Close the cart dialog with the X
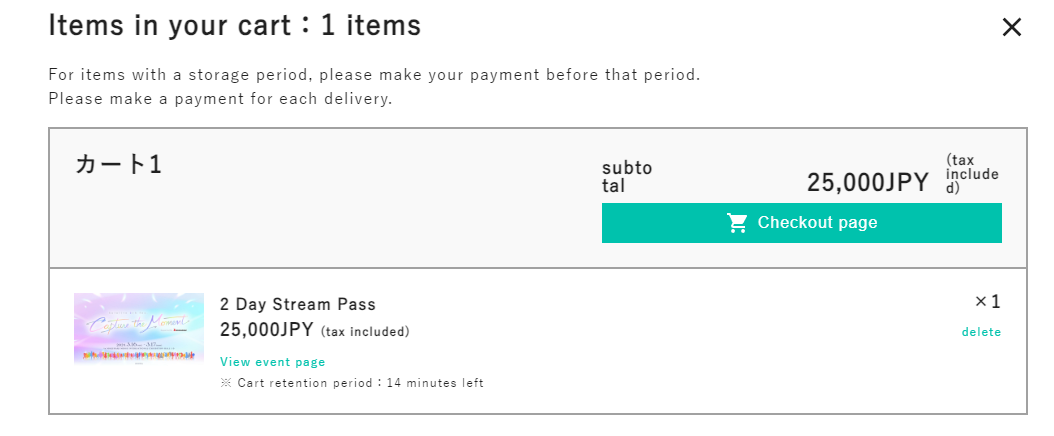The width and height of the screenshot is (1054, 436). click(1012, 28)
